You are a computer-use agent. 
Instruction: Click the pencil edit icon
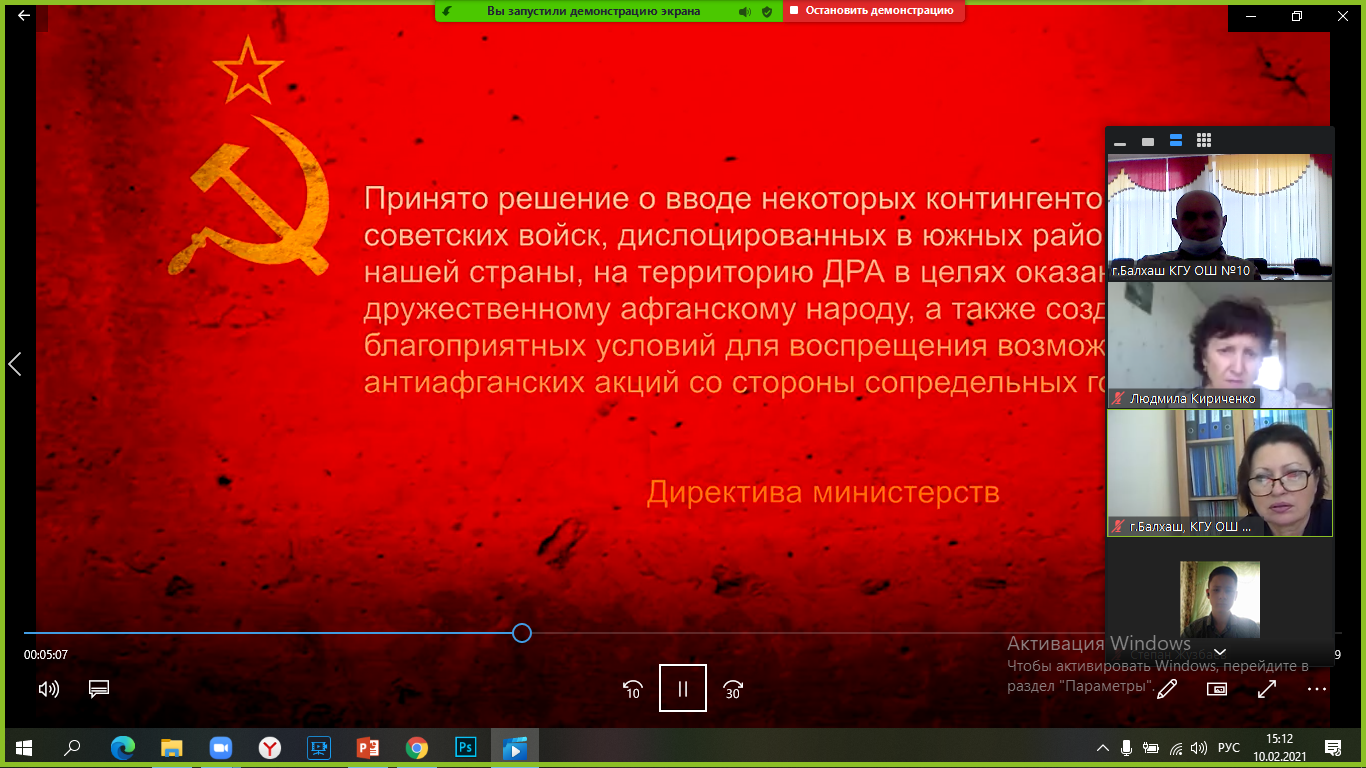1167,689
